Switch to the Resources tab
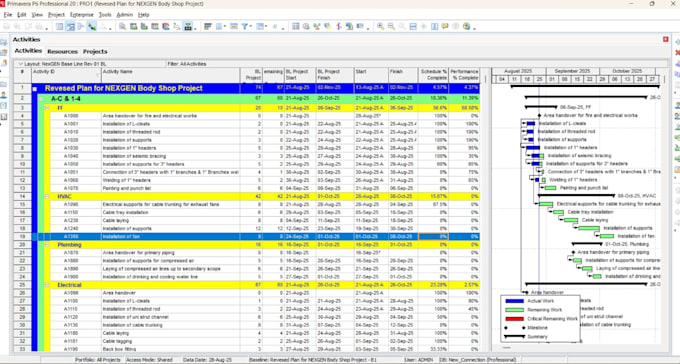680x364 pixels. 62,51
